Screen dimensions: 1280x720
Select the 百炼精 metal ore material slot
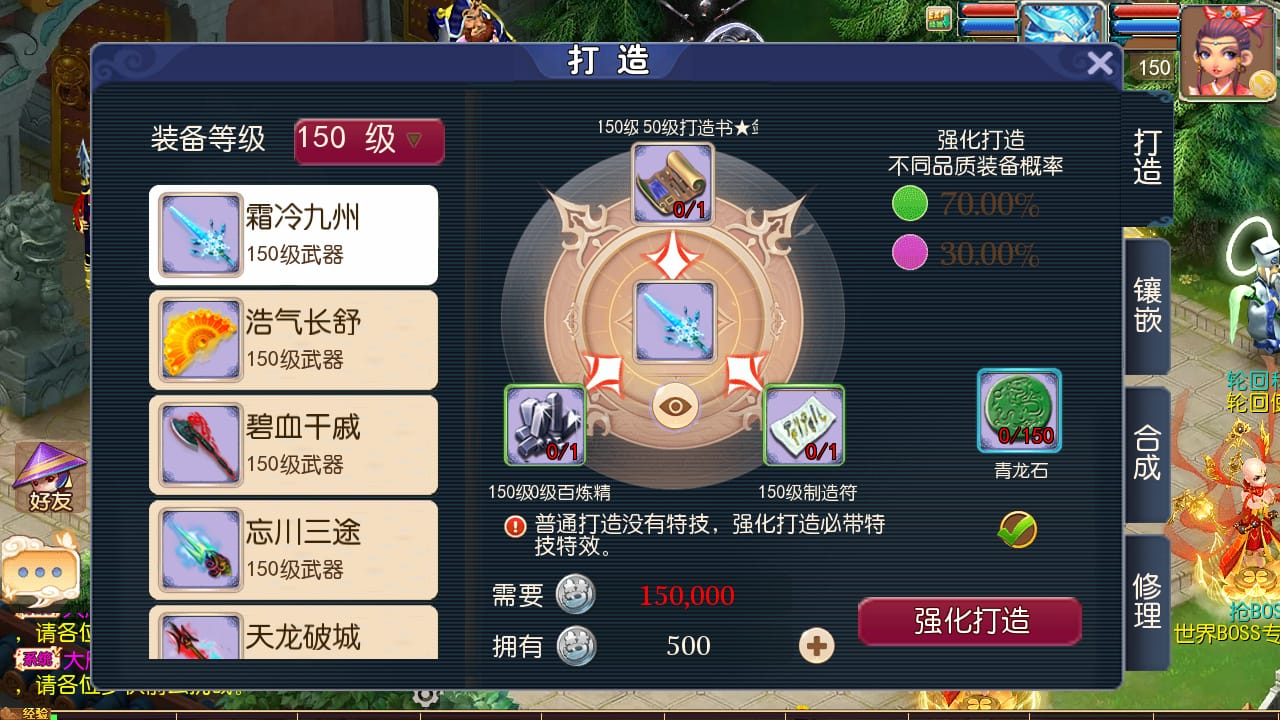tap(545, 425)
